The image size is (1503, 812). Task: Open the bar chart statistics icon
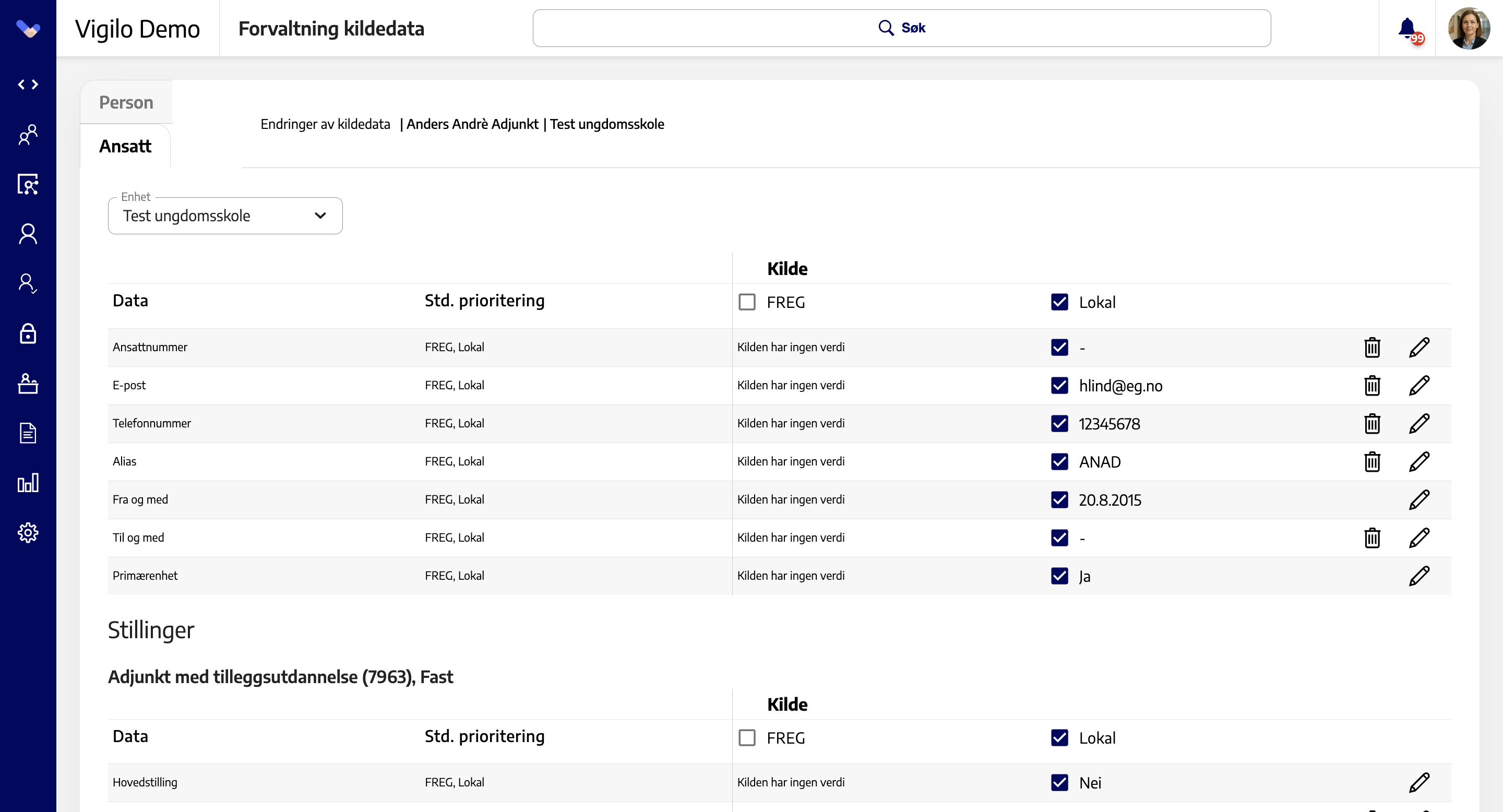tap(28, 483)
